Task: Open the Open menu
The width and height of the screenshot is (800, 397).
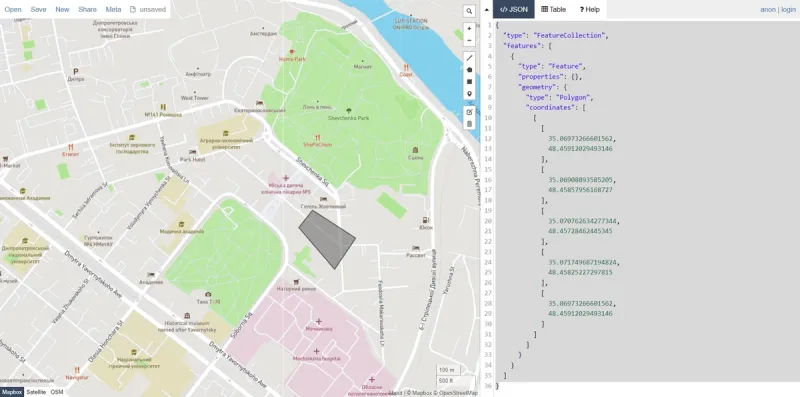Action: point(13,9)
